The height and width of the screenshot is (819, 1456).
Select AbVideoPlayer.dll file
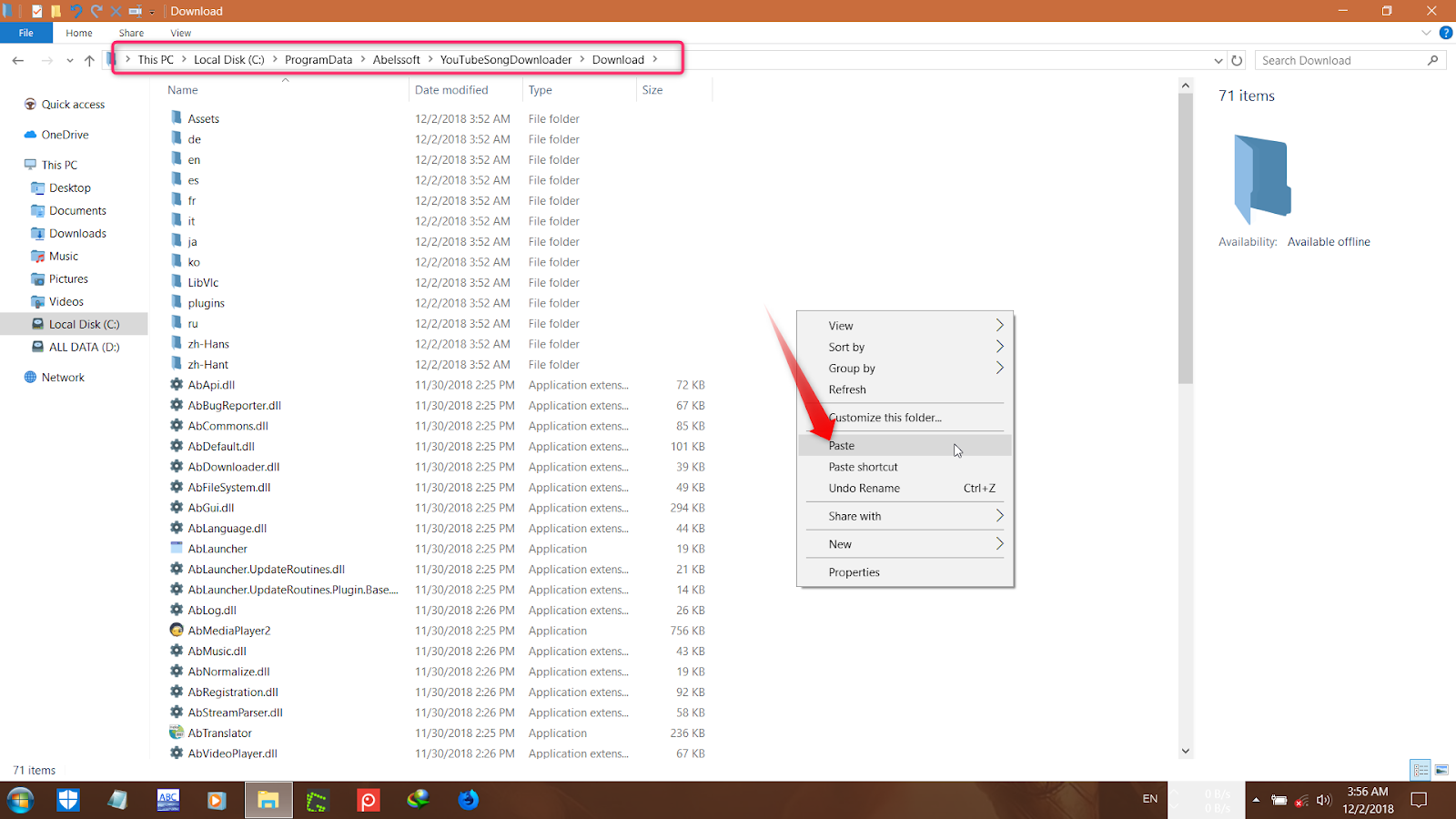[232, 754]
